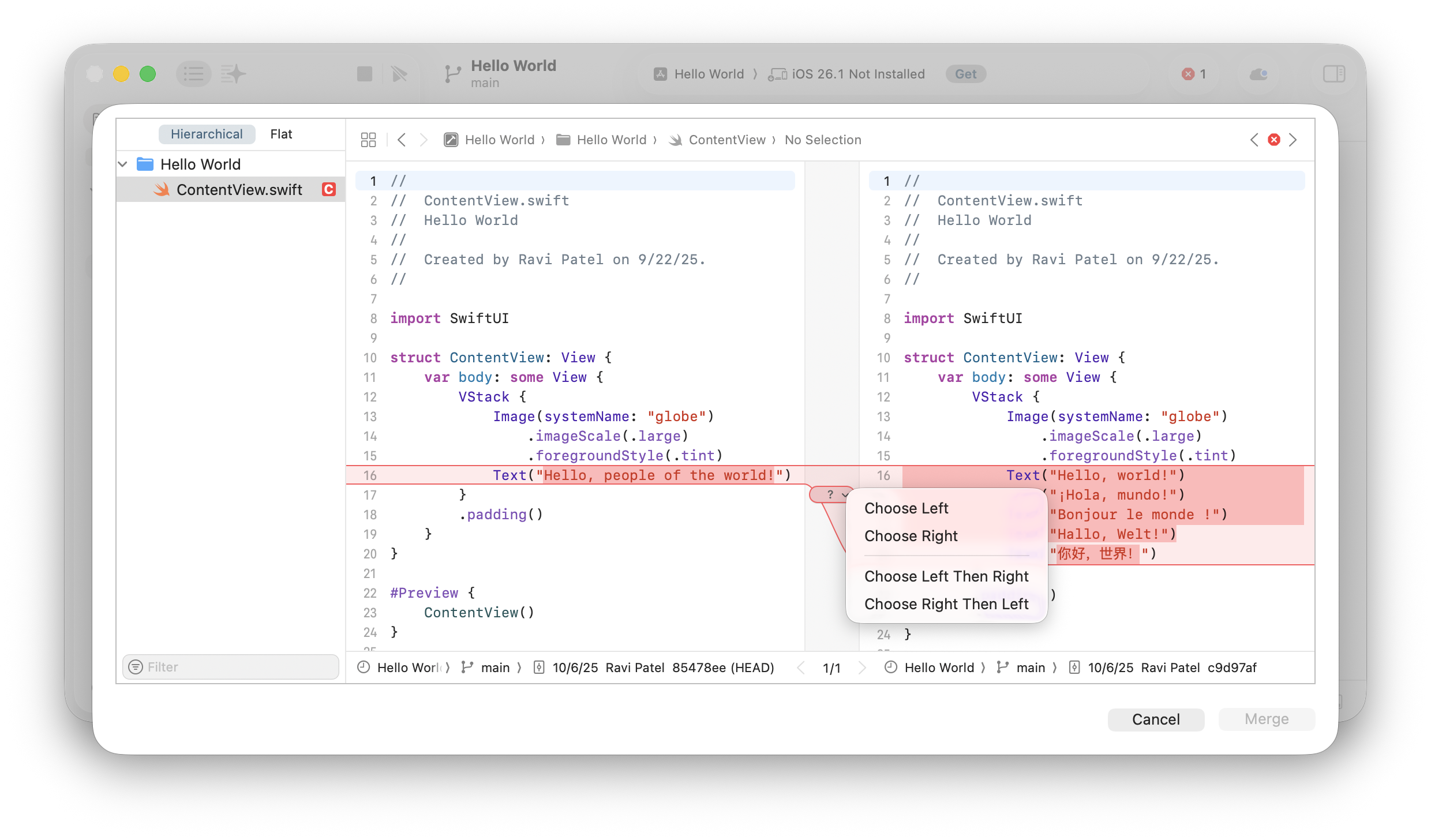1431x840 pixels.
Task: Click right pane "Bonjour le monde !" line
Action: [1138, 515]
